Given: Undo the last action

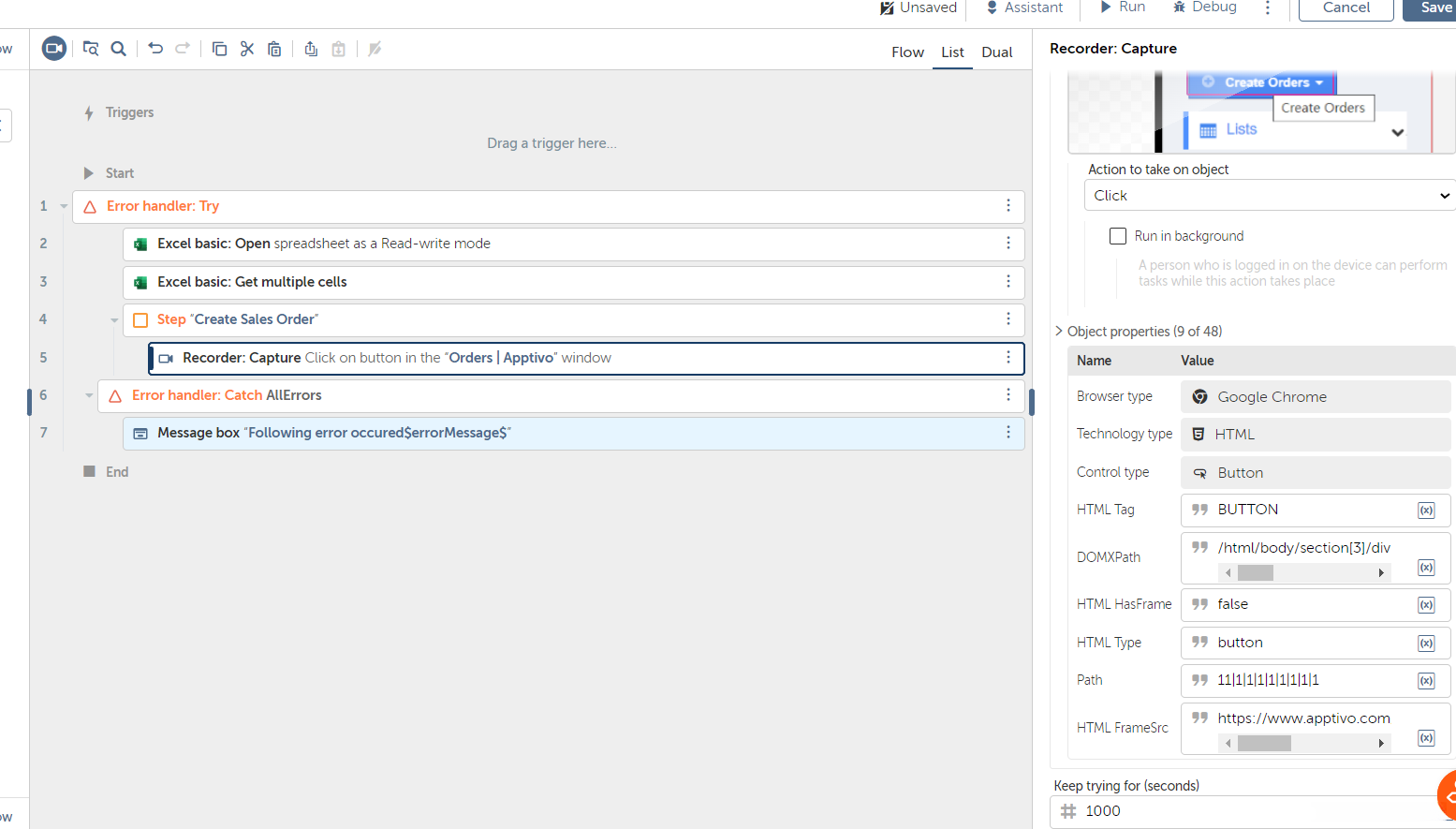Looking at the screenshot, I should click(155, 49).
